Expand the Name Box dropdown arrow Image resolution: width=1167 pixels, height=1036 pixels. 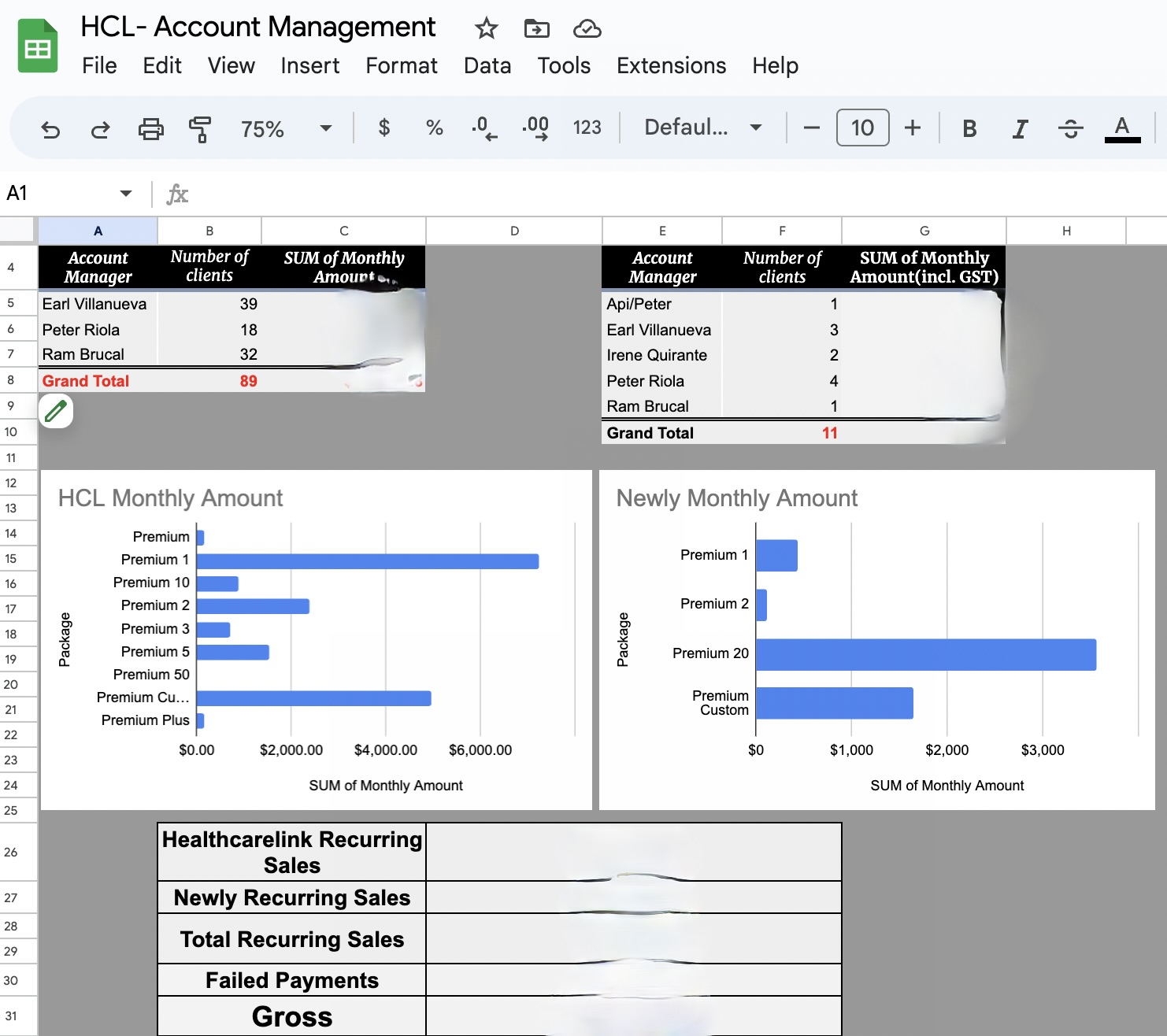pos(125,194)
